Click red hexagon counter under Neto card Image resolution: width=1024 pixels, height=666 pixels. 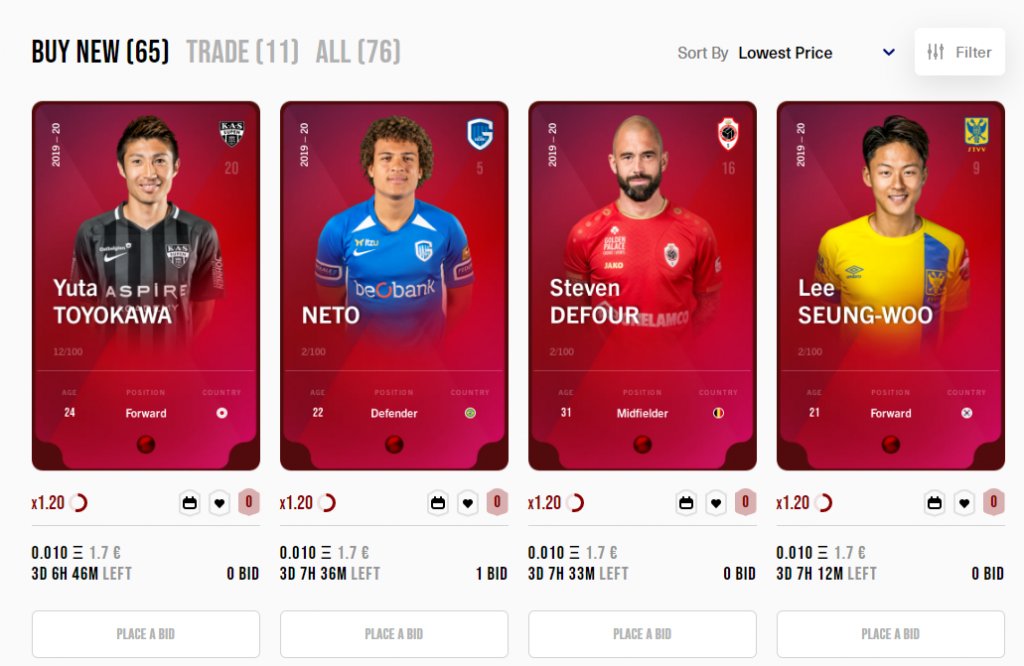tap(497, 502)
